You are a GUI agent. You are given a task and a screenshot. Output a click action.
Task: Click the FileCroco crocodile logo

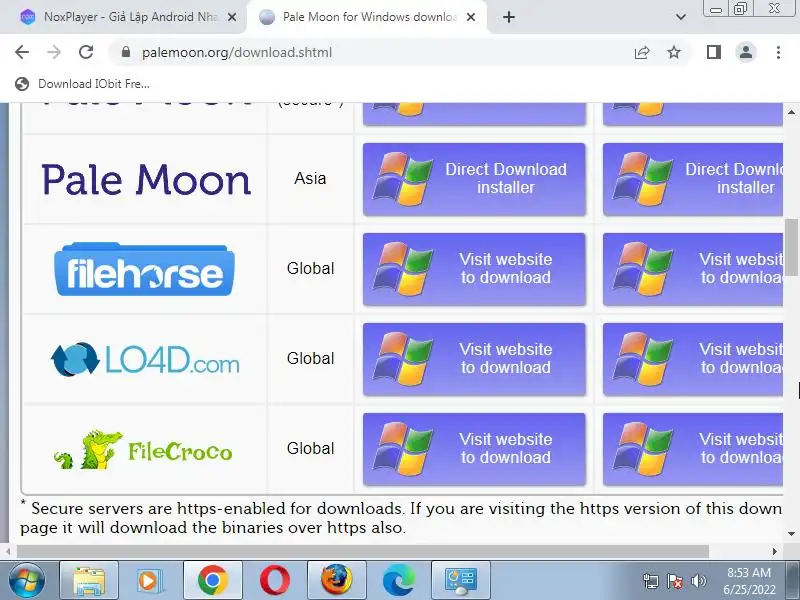143,449
